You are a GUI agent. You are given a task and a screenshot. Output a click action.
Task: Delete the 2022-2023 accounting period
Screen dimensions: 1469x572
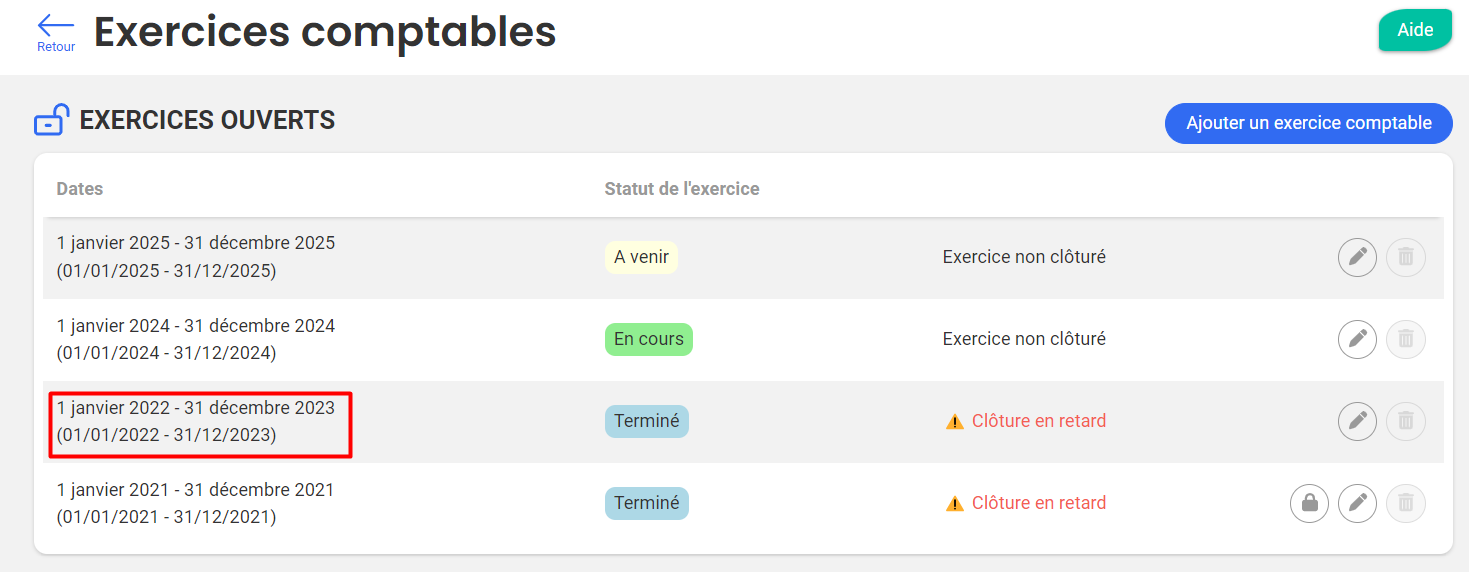point(1405,421)
